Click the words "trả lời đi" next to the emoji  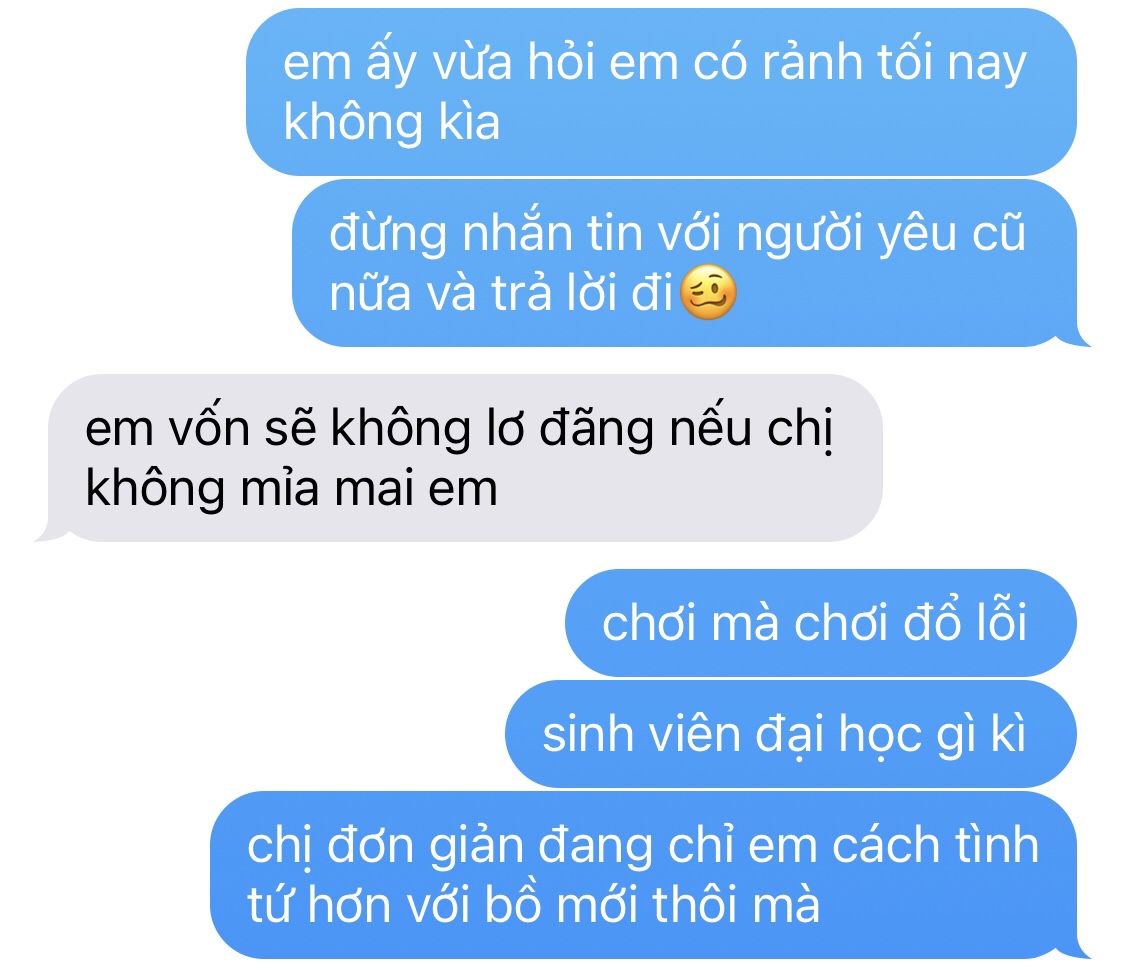581,294
